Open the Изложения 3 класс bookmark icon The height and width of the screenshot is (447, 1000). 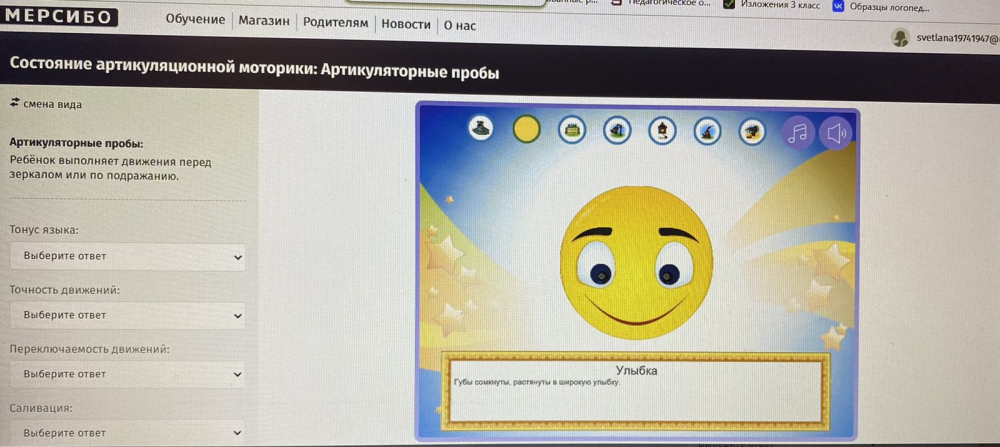pos(730,4)
